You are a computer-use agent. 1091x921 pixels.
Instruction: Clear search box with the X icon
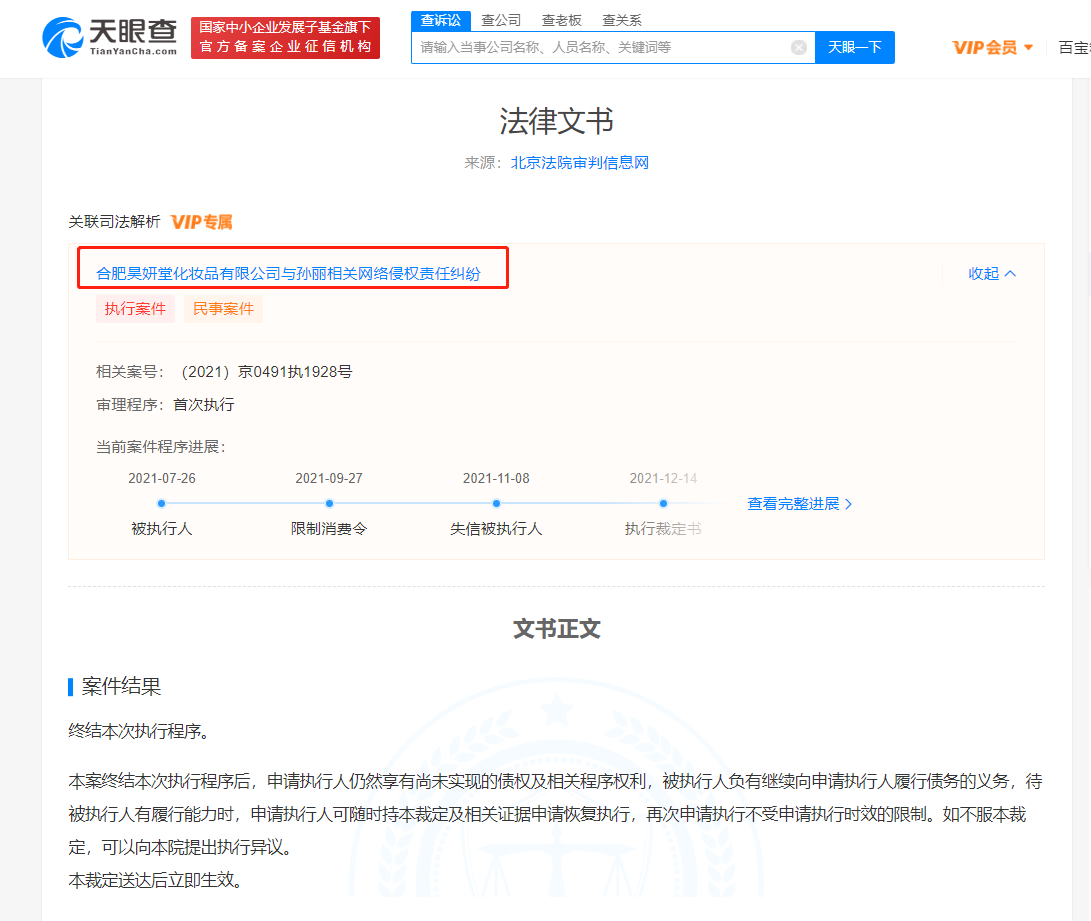pos(799,47)
